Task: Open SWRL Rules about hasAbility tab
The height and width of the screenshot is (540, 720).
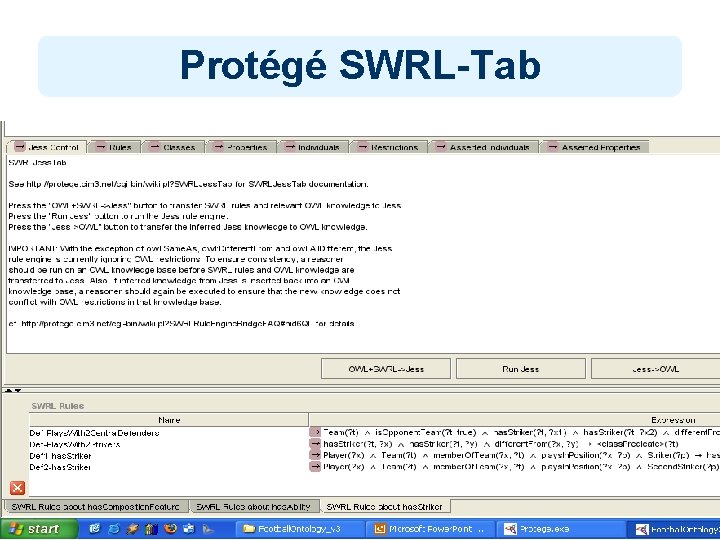Action: tap(253, 506)
